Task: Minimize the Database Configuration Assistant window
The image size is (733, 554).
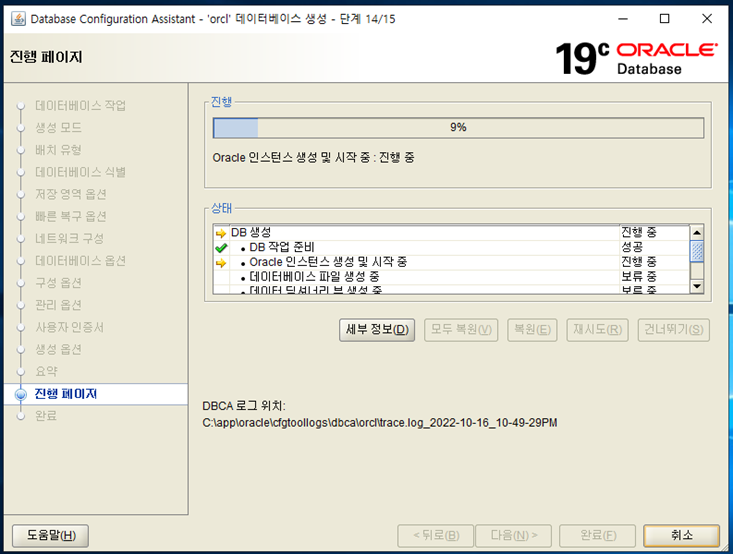Action: tap(623, 19)
